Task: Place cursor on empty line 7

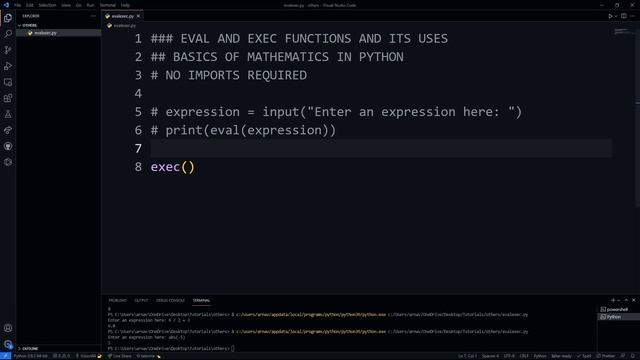Action: 381,148
